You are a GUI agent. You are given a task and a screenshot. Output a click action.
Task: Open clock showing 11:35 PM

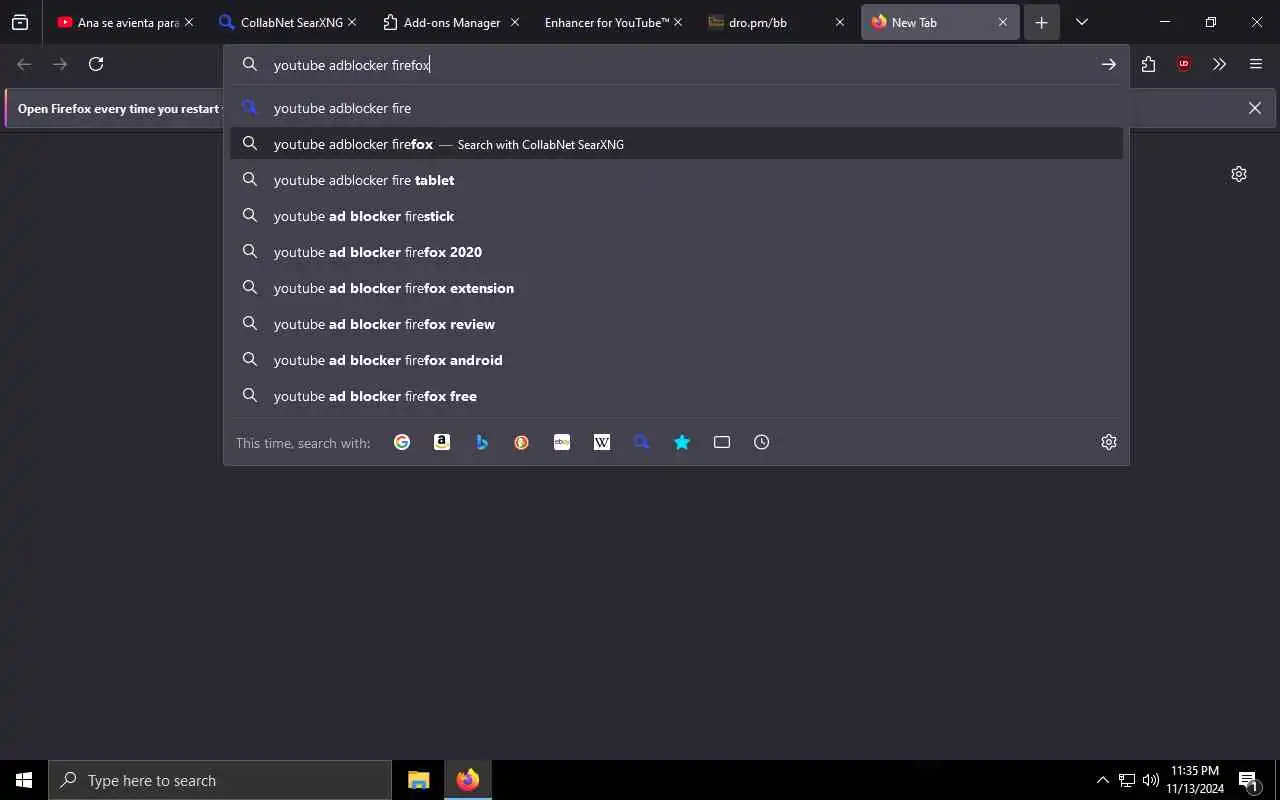[1195, 780]
